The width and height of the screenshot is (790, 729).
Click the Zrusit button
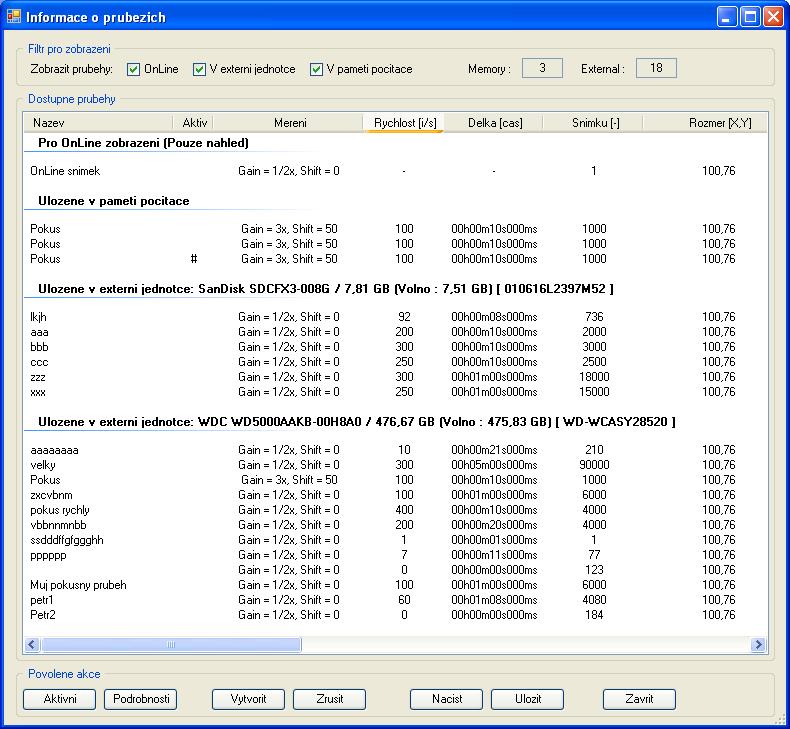[330, 699]
